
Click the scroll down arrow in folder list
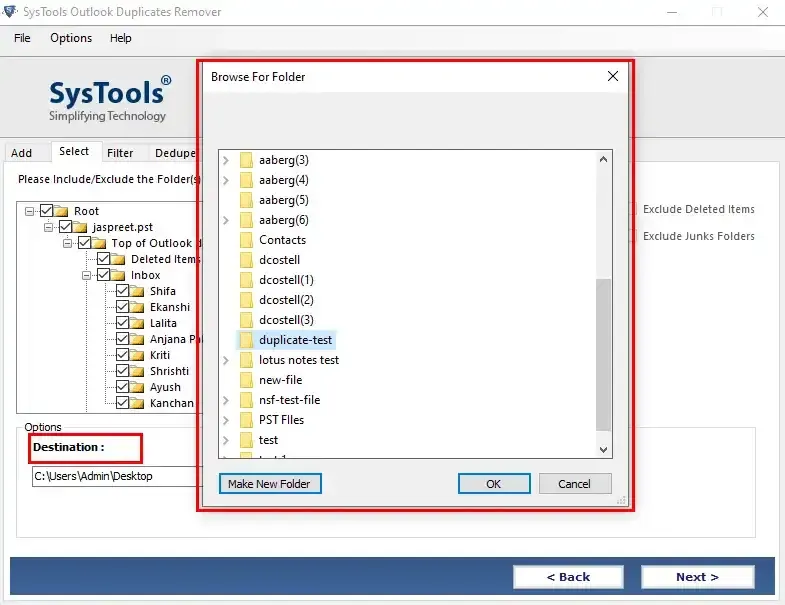[603, 450]
